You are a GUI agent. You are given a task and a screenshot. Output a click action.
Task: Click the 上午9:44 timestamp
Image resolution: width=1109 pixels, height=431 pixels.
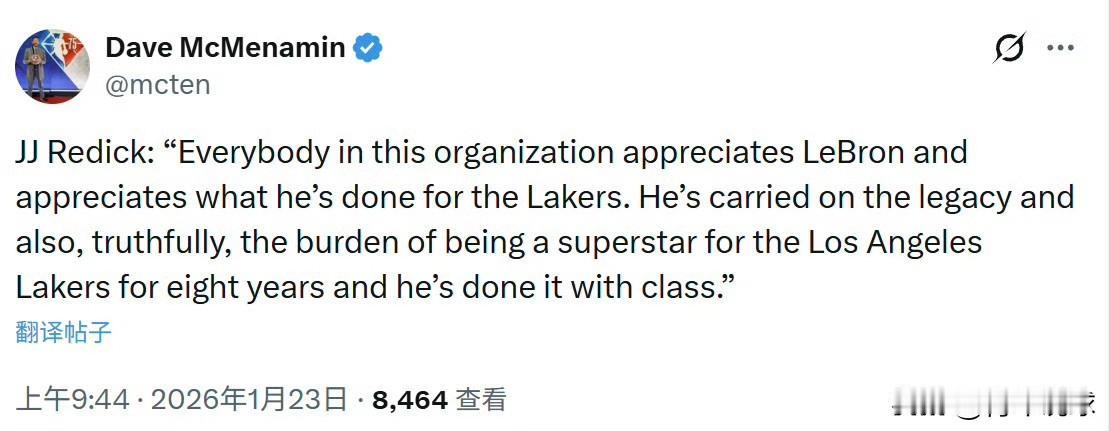(x=74, y=401)
